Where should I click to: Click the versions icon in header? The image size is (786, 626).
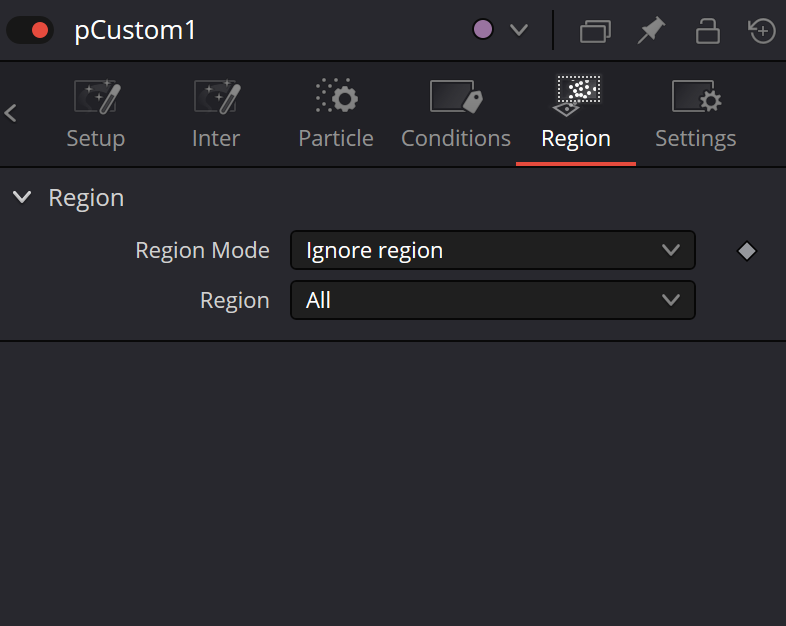click(595, 31)
